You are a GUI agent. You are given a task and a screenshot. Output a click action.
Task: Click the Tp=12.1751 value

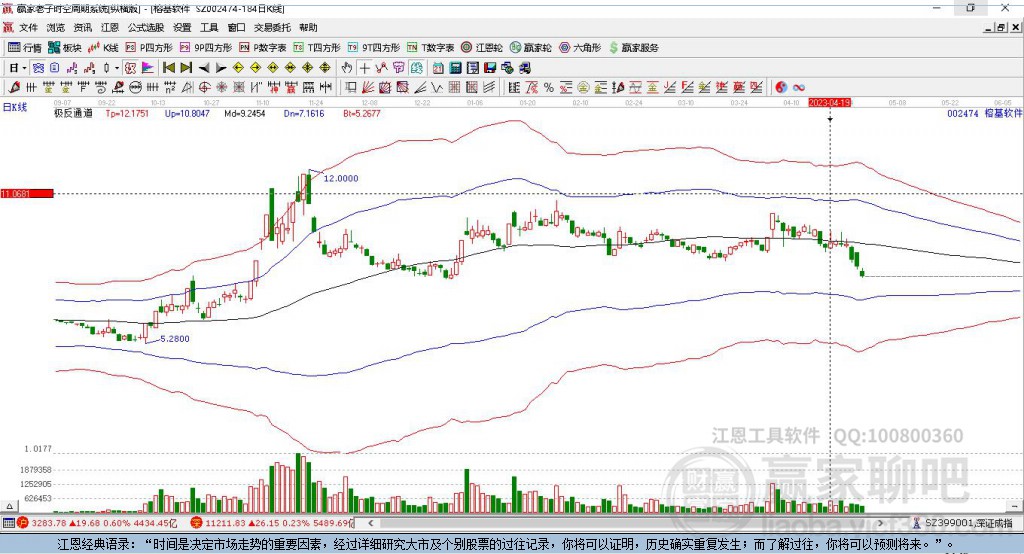point(127,113)
